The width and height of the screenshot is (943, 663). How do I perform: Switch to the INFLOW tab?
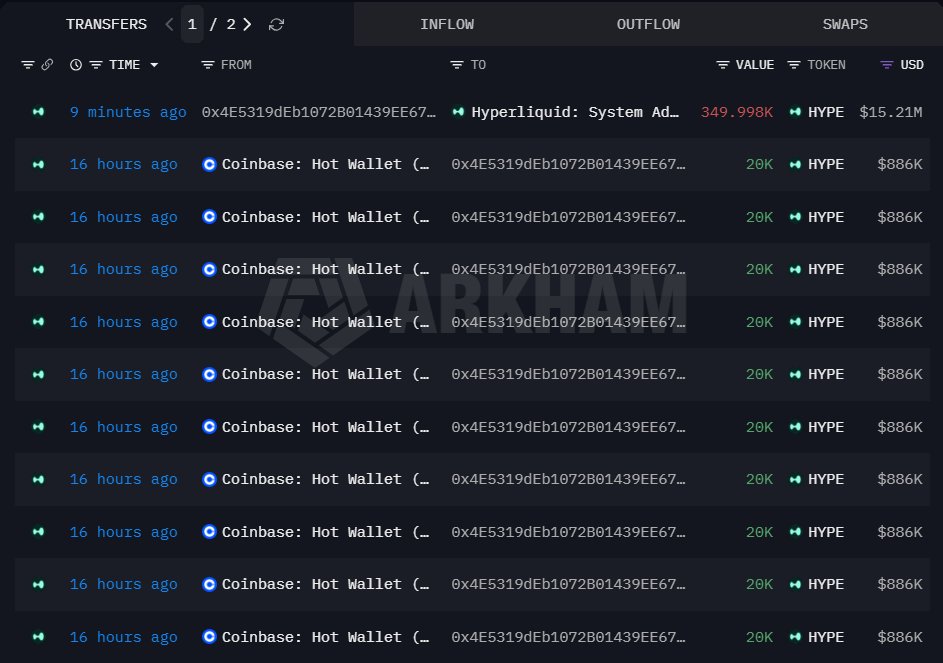click(447, 24)
